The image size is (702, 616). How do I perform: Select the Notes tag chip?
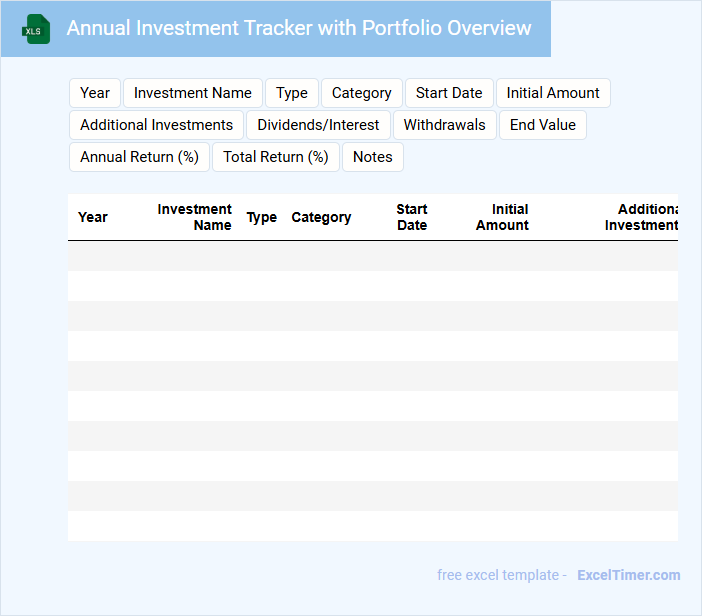pos(373,157)
